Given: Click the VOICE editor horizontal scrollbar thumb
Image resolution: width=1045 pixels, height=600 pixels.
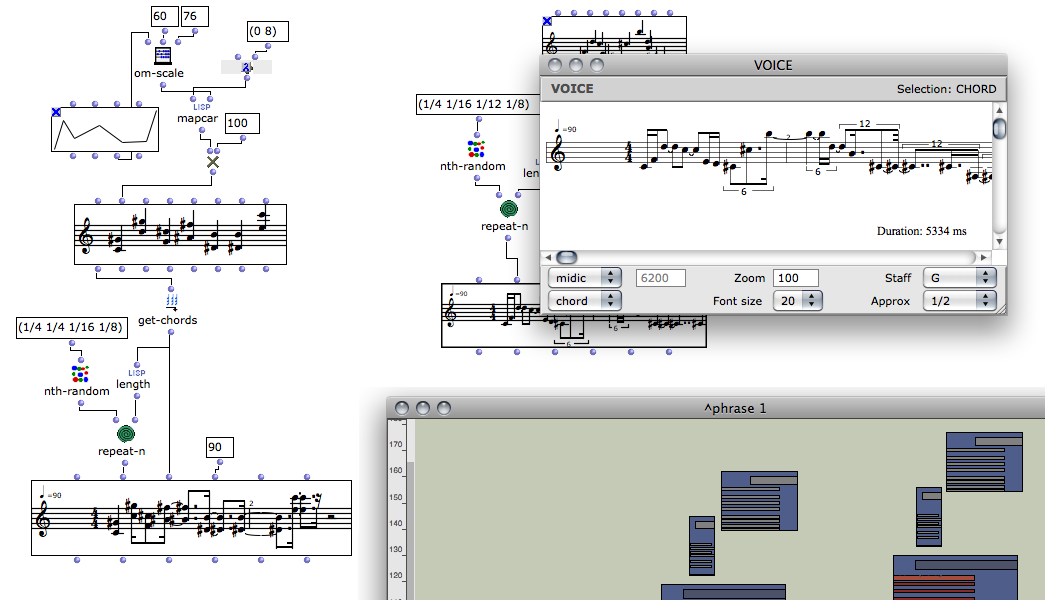Looking at the screenshot, I should [x=566, y=257].
